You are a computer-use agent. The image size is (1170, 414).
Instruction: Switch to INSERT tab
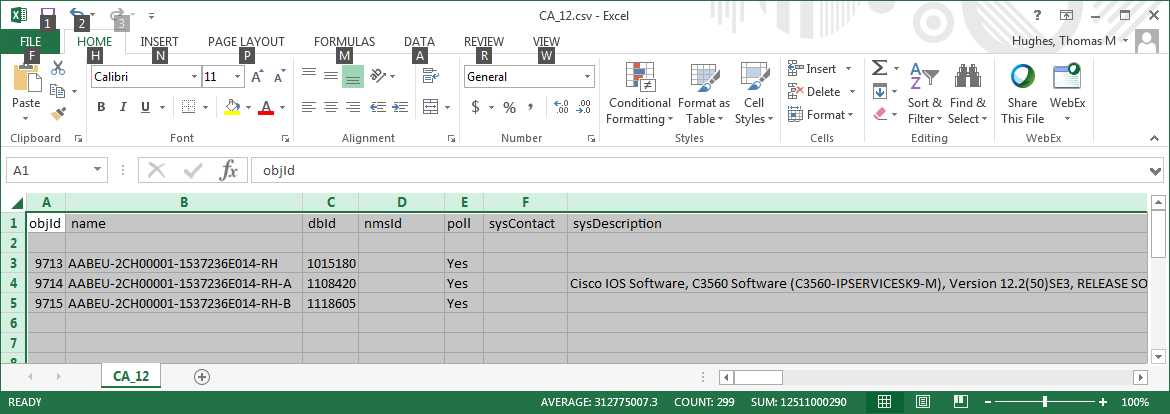coord(160,42)
